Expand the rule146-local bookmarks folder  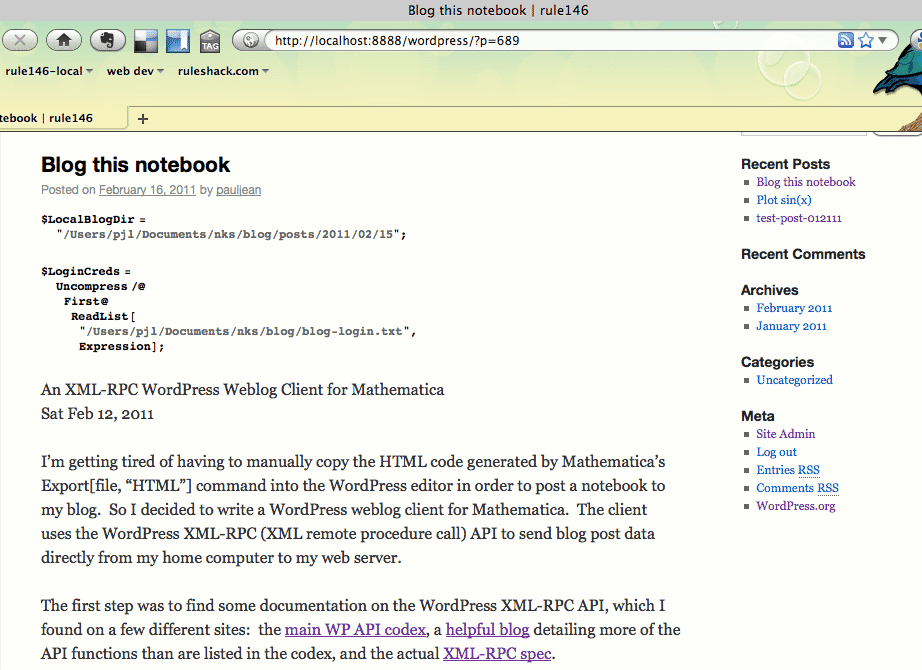click(49, 71)
